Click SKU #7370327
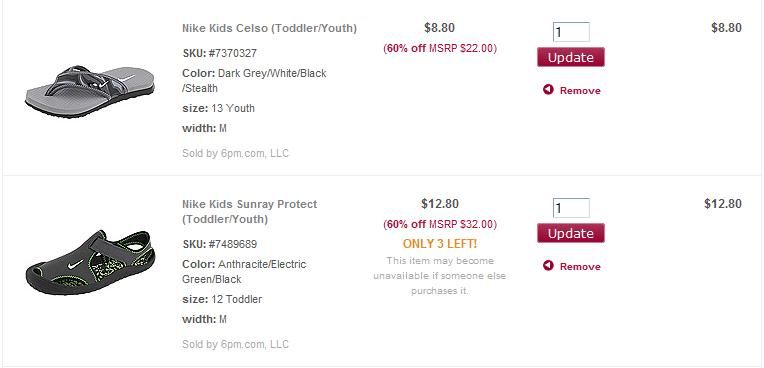Viewport: 764px width, 368px height. (x=219, y=53)
